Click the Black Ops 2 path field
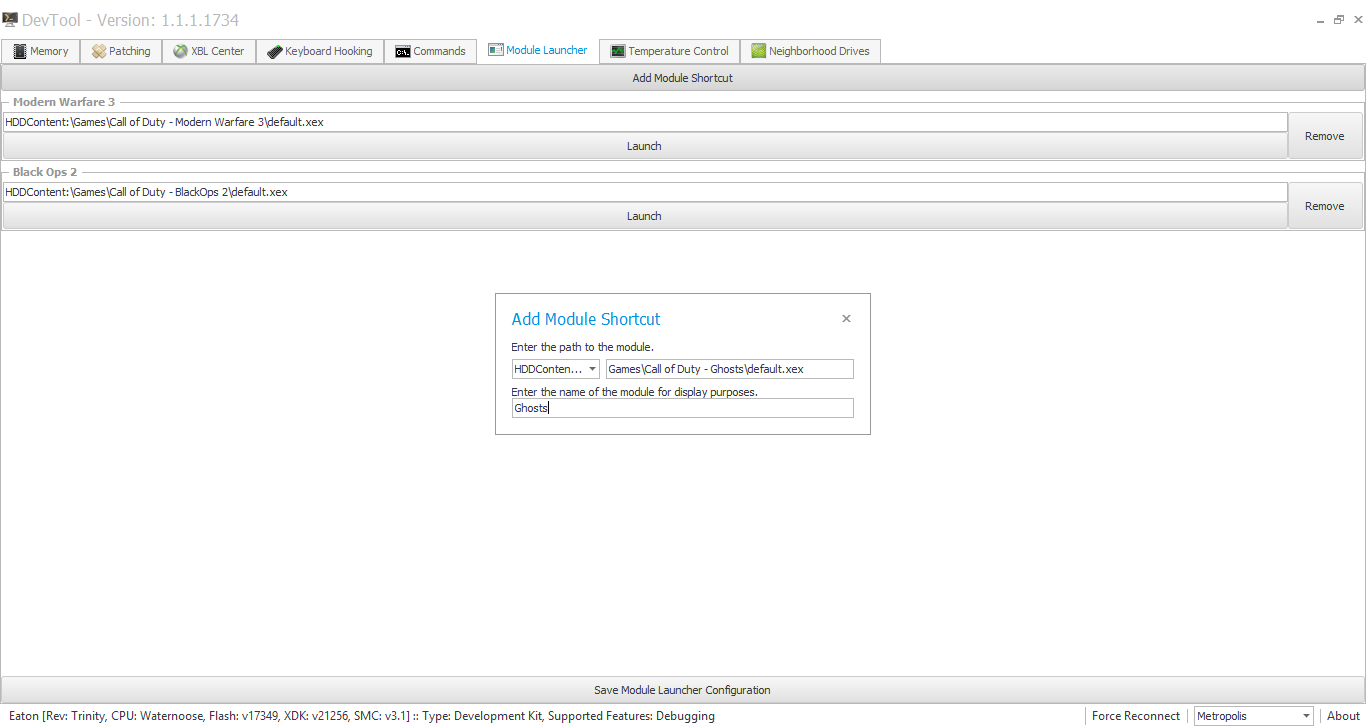 645,192
